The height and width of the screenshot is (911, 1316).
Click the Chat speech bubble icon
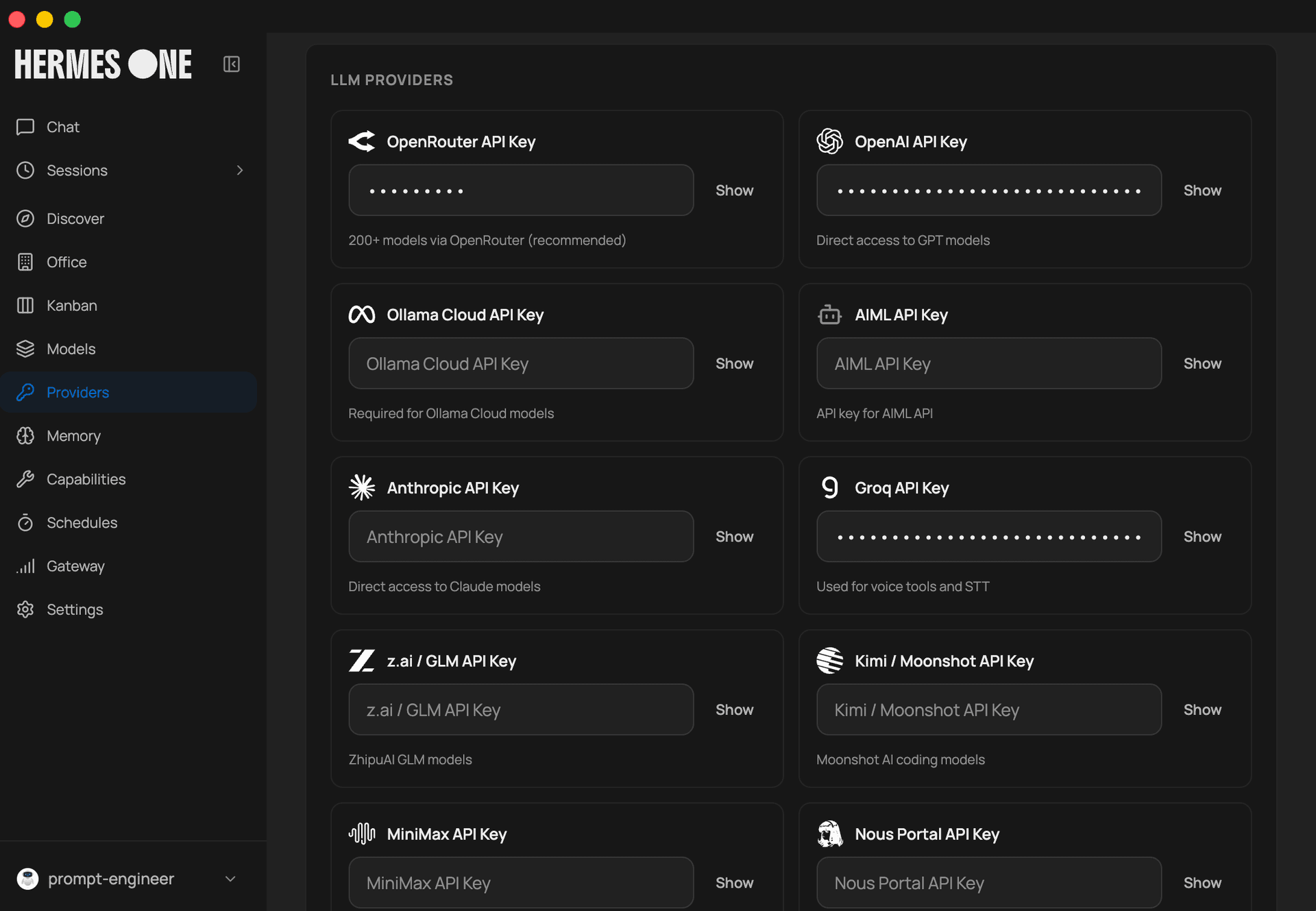coord(25,127)
